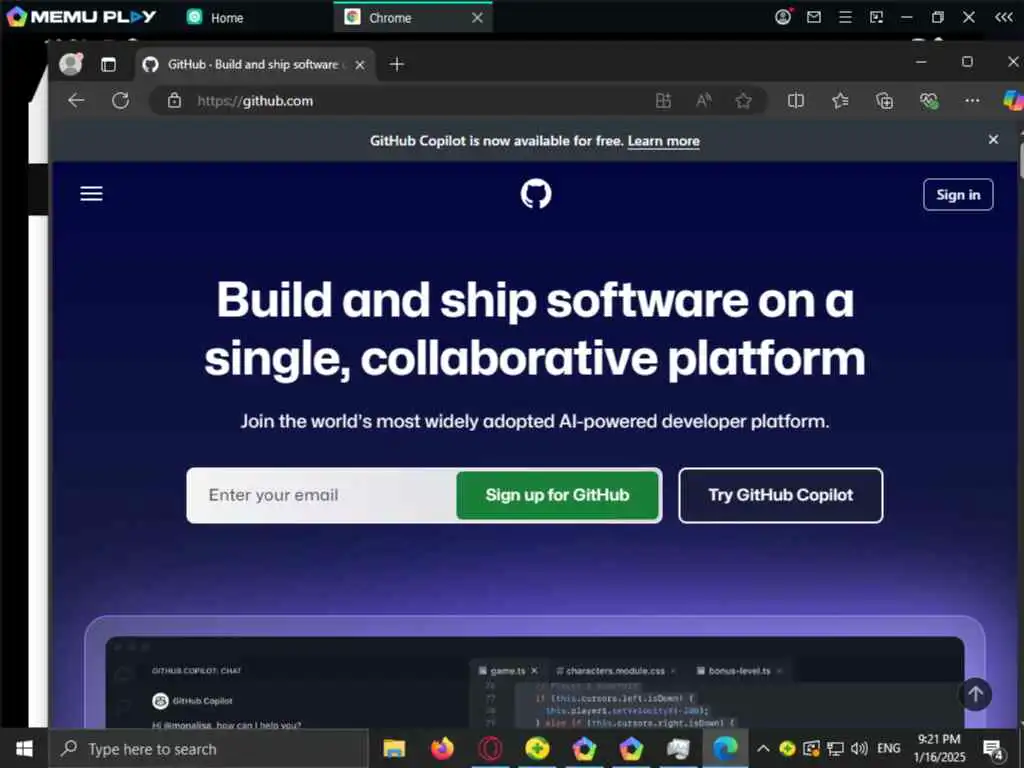Click the GitHub Octocat logo
1024x768 pixels.
[x=536, y=194]
